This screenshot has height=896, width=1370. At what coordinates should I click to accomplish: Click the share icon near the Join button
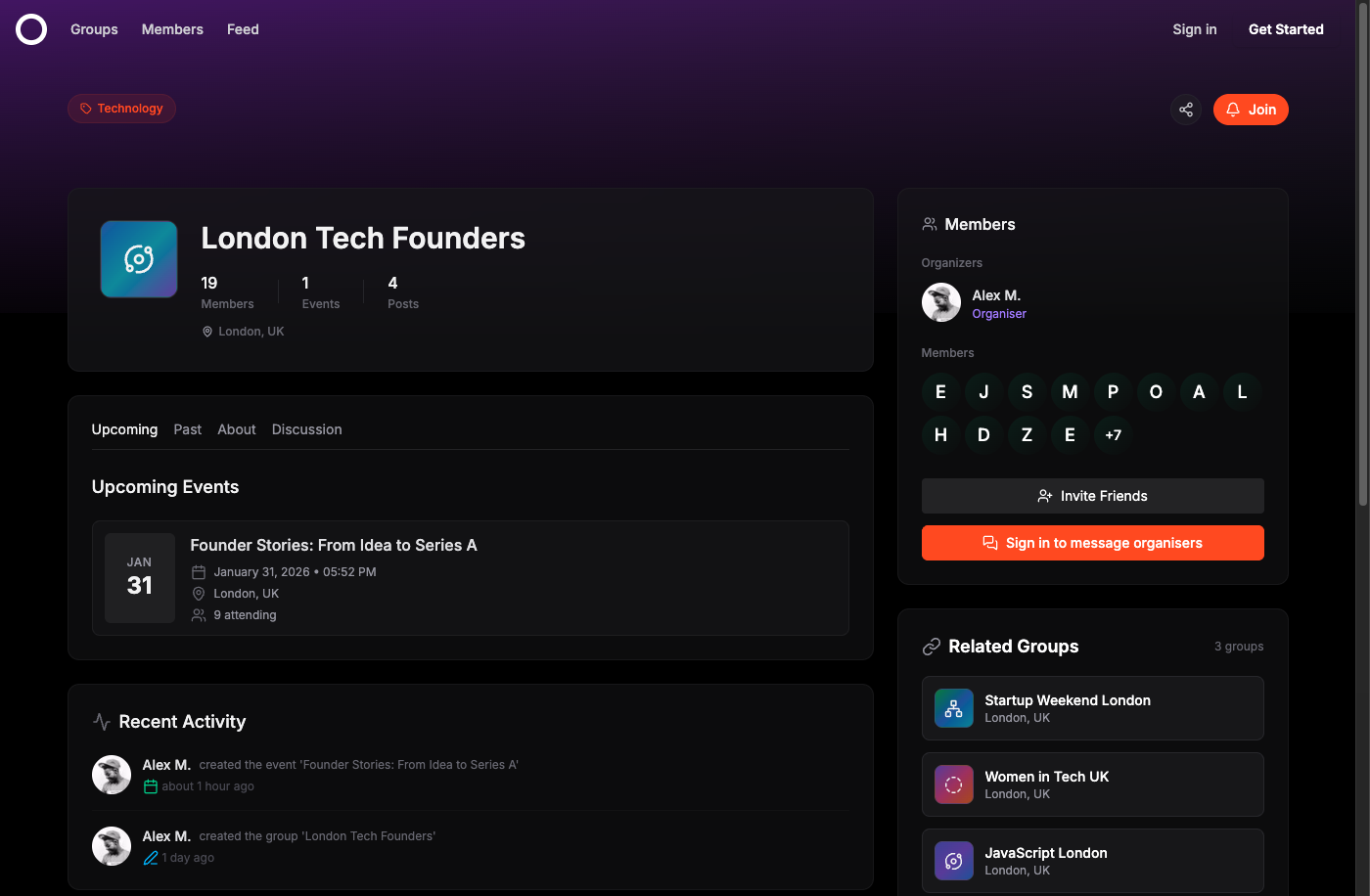[x=1186, y=110]
